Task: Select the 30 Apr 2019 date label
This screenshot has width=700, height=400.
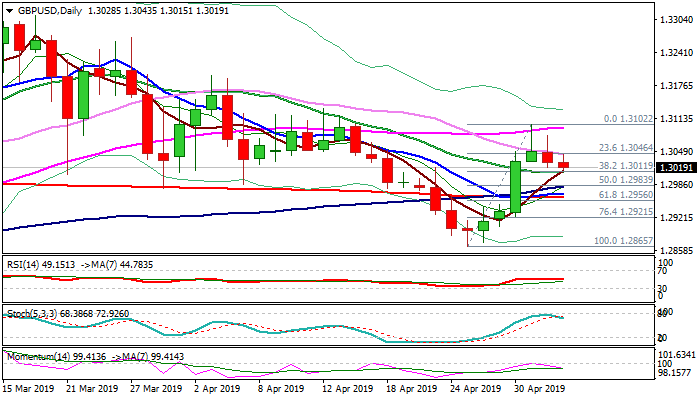Action: click(x=539, y=388)
